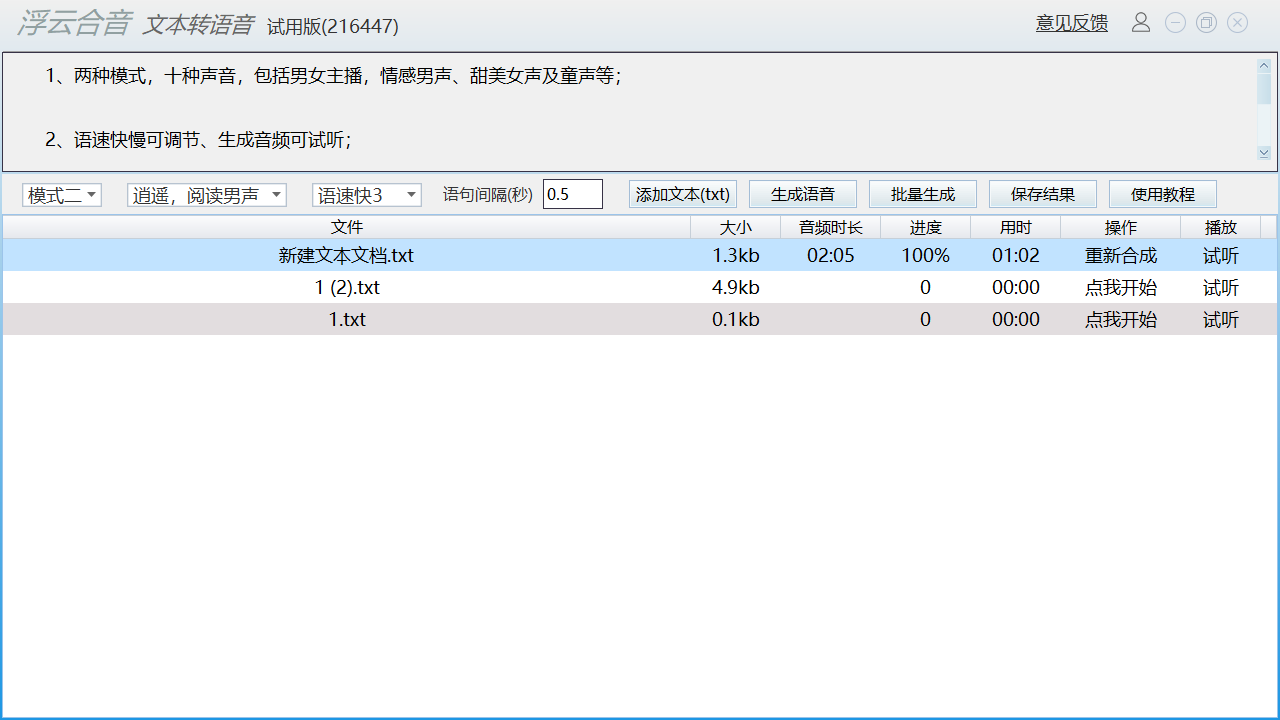Open the 使用教程 tutorial button

pos(1163,194)
